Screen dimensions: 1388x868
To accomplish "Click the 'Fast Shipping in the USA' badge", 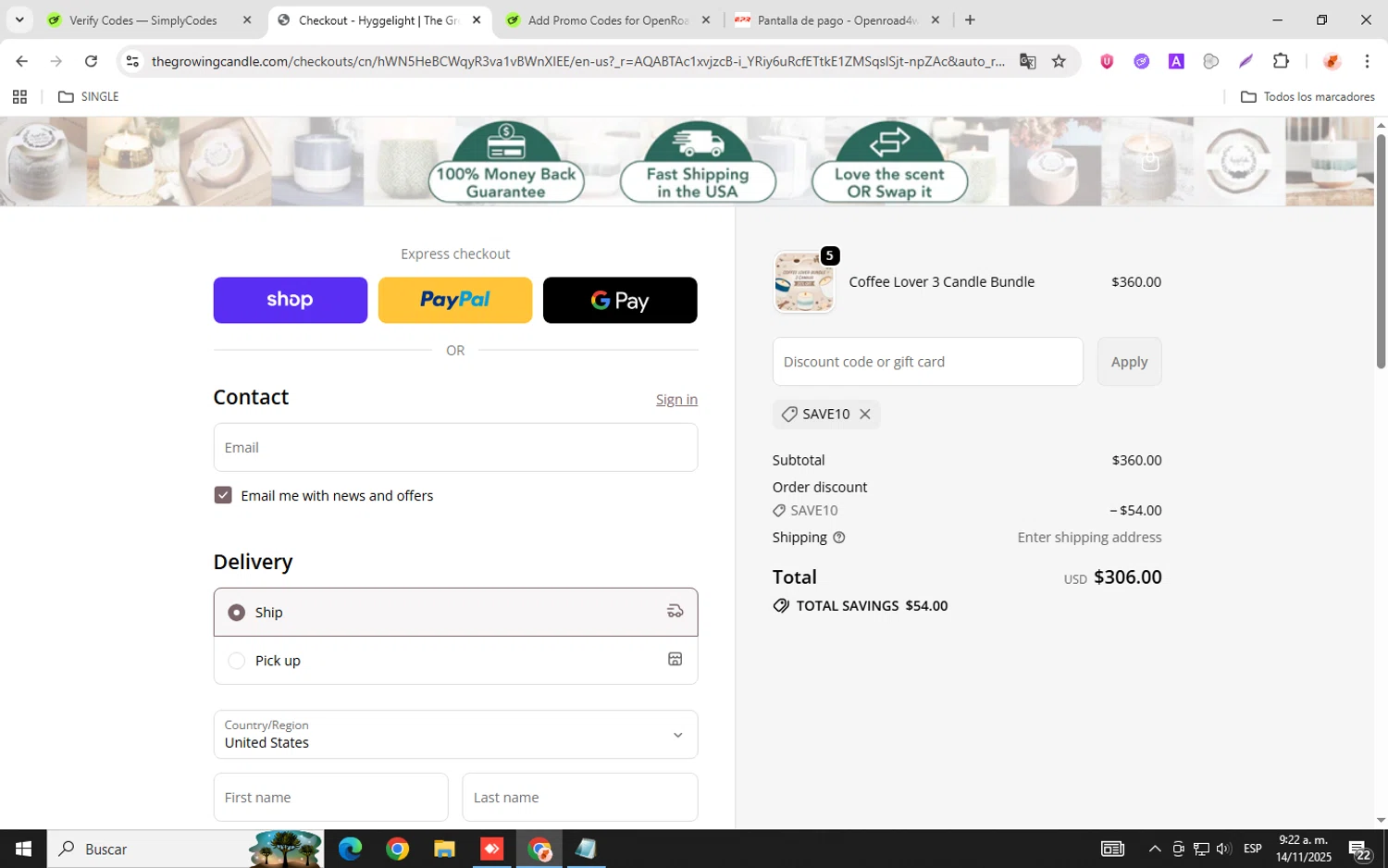I will 697,163.
